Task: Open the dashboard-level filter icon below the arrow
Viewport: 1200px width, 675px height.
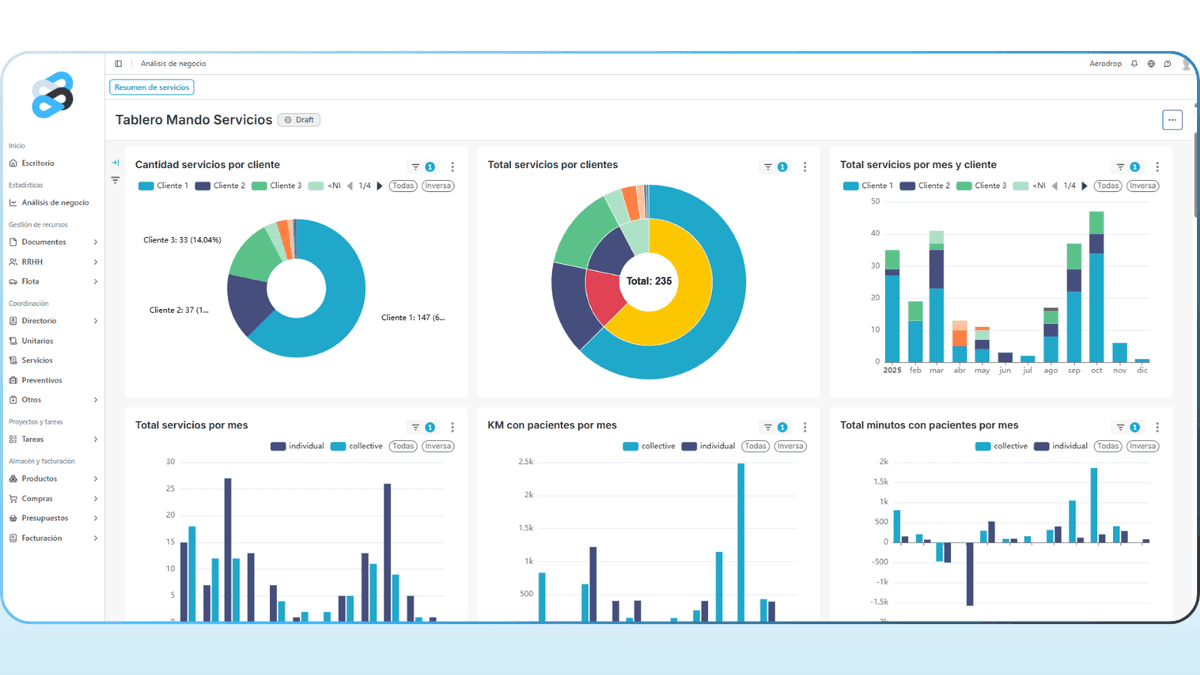Action: click(115, 181)
